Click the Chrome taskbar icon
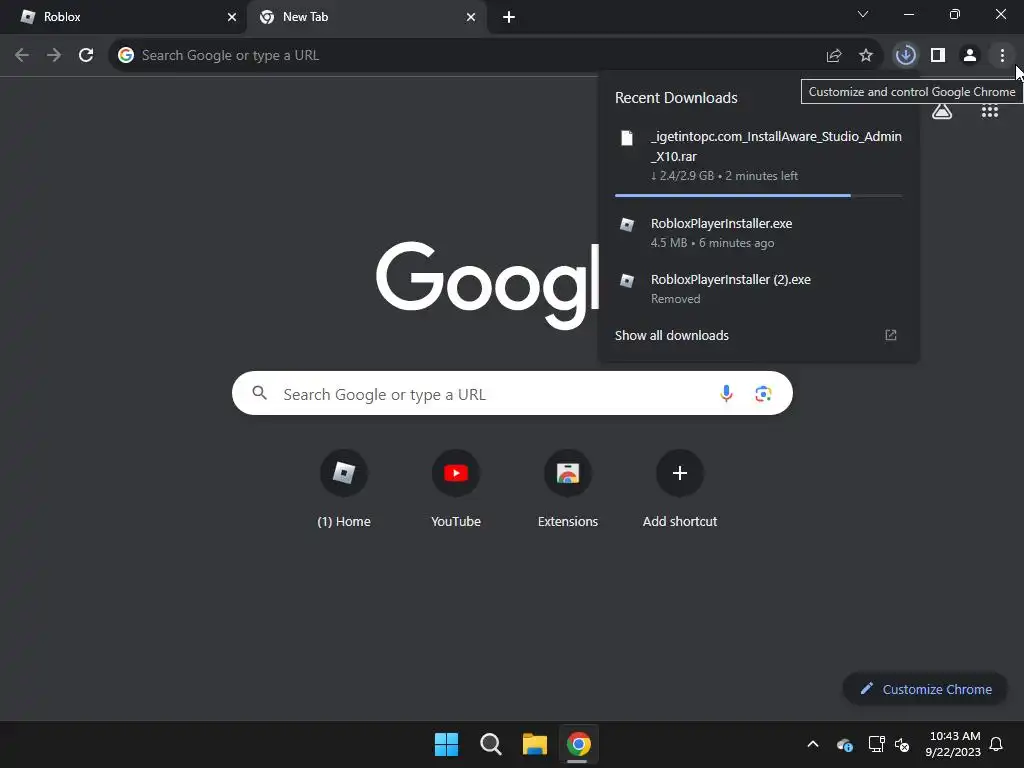The width and height of the screenshot is (1024, 768). (x=579, y=744)
